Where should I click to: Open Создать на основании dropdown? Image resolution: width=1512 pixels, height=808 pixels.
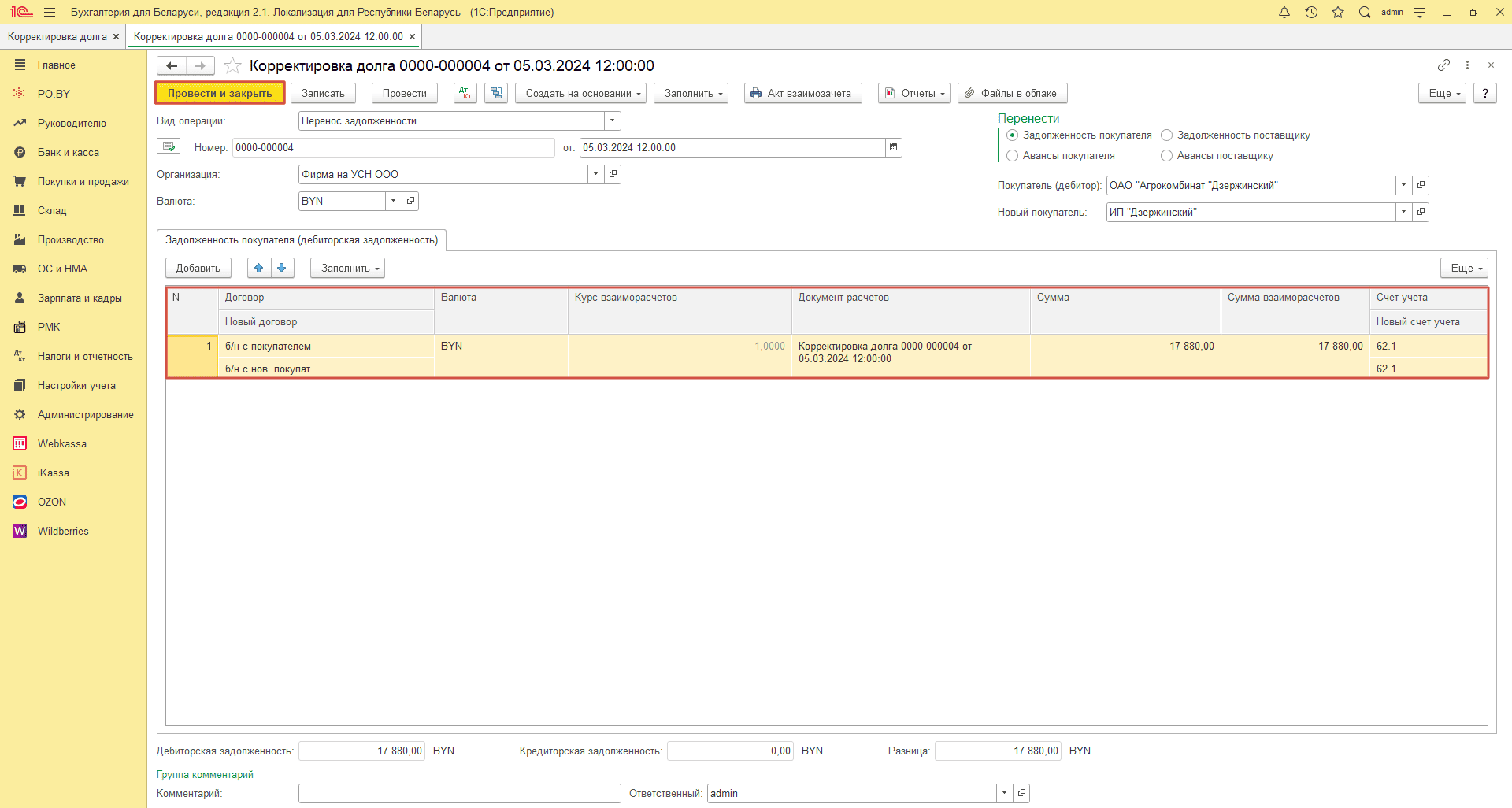581,93
